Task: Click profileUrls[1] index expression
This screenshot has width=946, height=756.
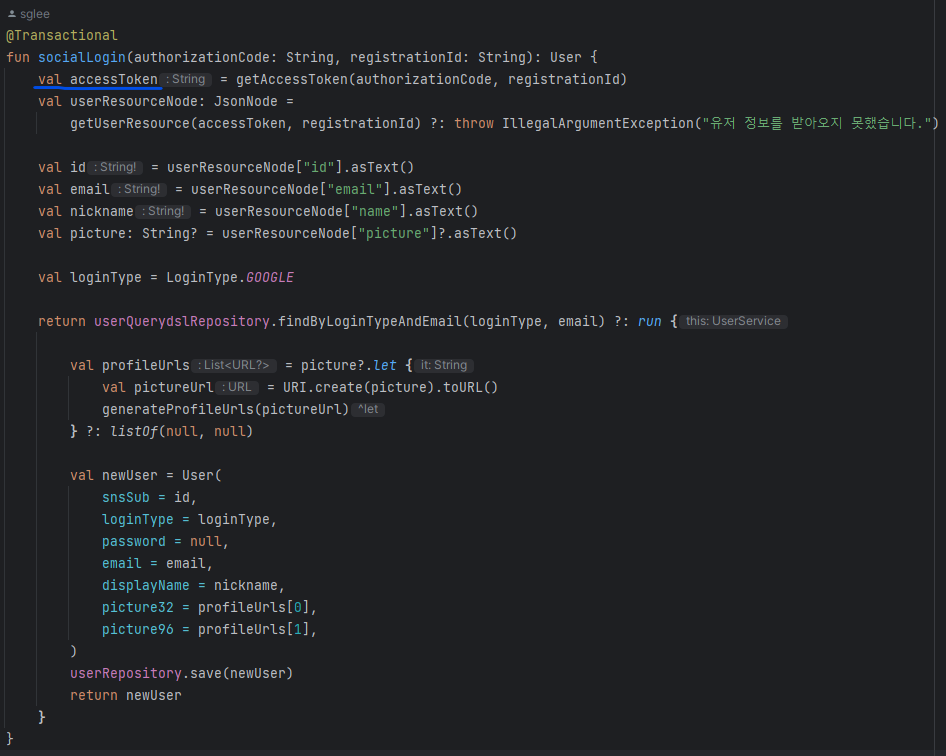Action: [253, 629]
